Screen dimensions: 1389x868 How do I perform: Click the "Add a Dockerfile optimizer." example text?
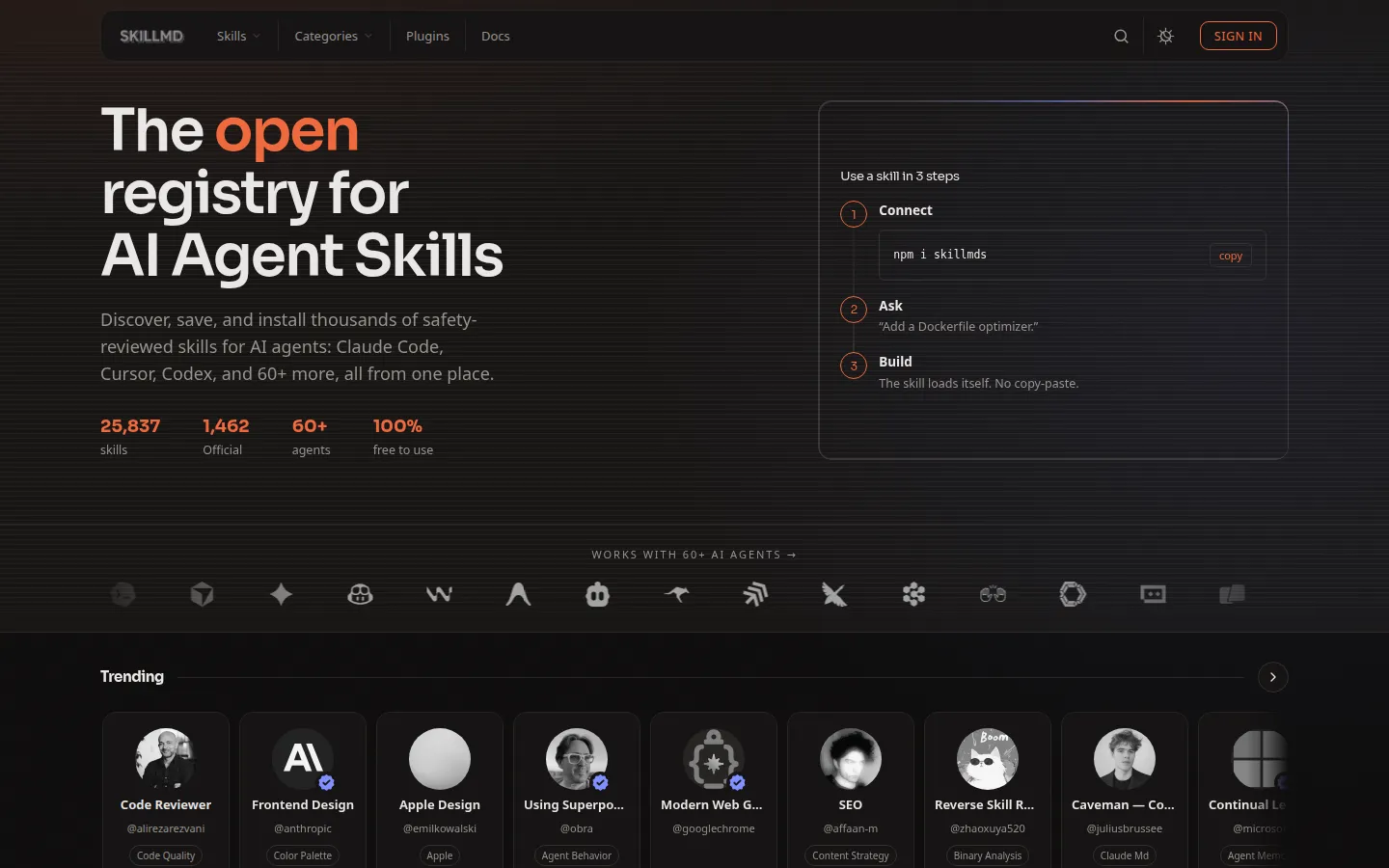[x=959, y=327]
